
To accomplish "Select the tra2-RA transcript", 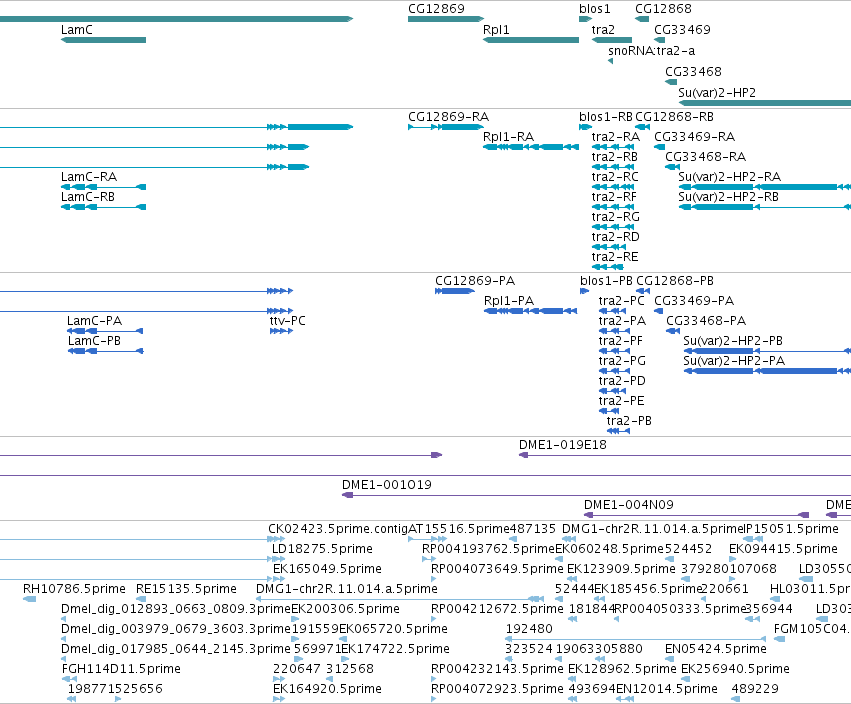I will 613,147.
